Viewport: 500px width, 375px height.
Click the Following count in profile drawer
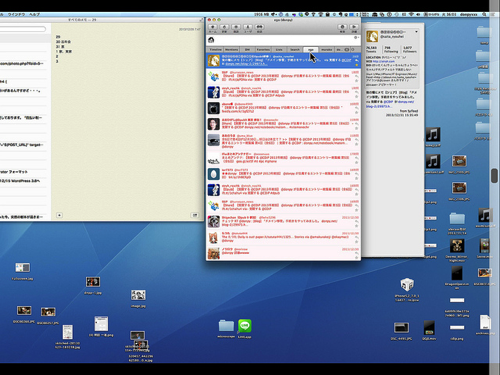tap(391, 49)
